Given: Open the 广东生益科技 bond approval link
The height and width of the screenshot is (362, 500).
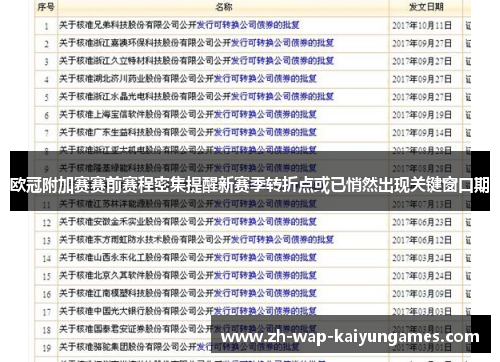Looking at the screenshot, I should click(x=188, y=133).
